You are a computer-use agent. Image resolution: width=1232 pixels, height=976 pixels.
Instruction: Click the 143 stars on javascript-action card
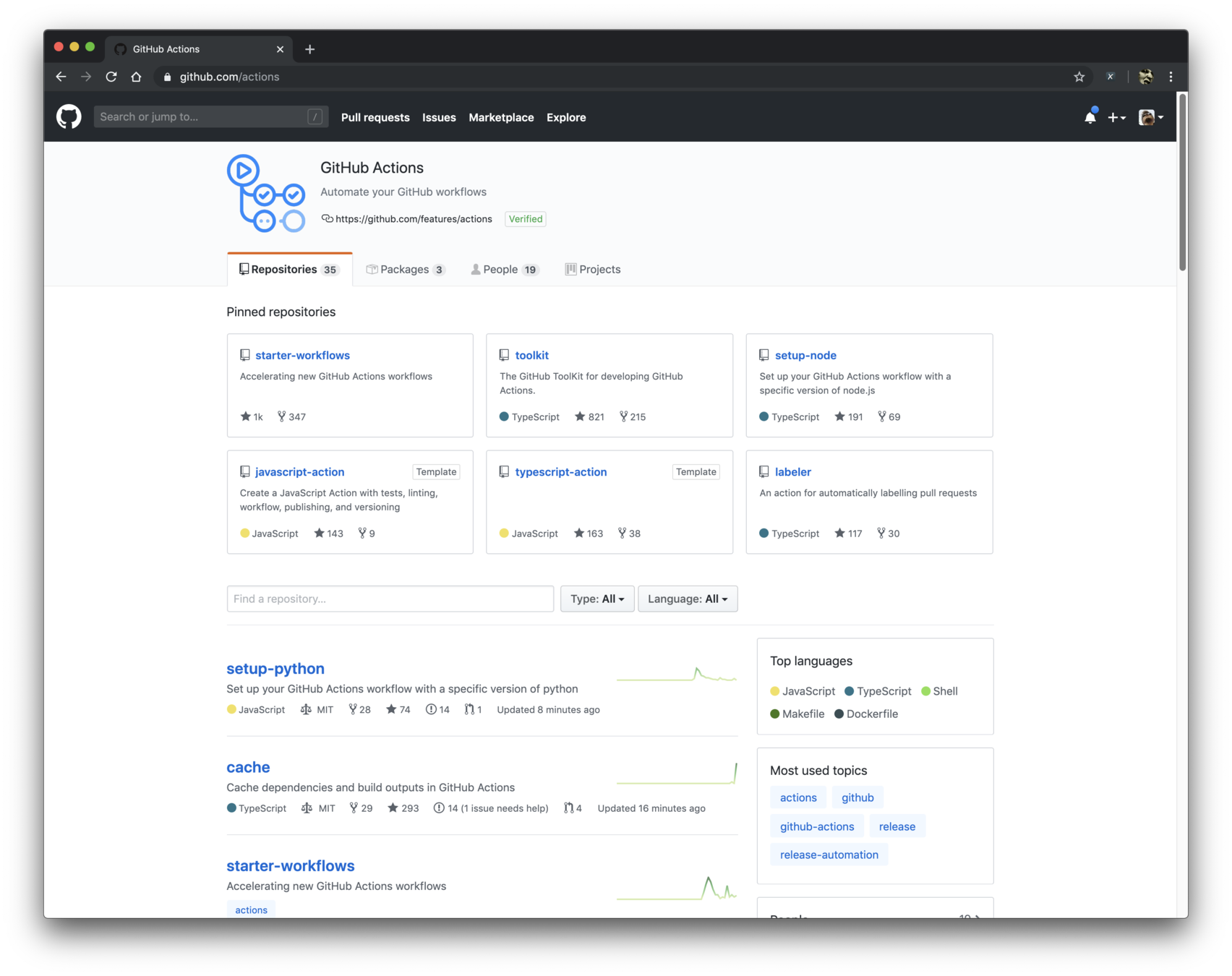pos(329,534)
